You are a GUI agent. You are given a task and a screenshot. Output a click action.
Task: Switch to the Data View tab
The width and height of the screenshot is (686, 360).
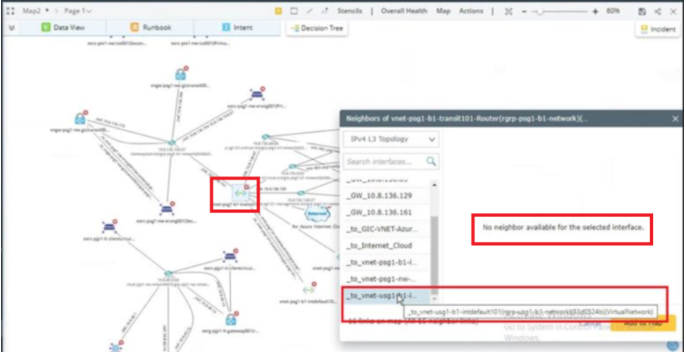63,27
